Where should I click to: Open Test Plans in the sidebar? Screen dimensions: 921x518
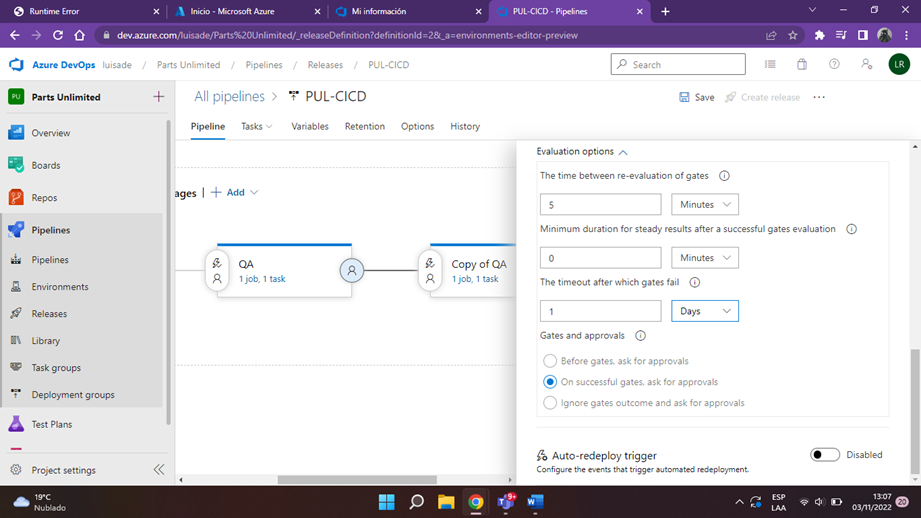click(x=52, y=424)
